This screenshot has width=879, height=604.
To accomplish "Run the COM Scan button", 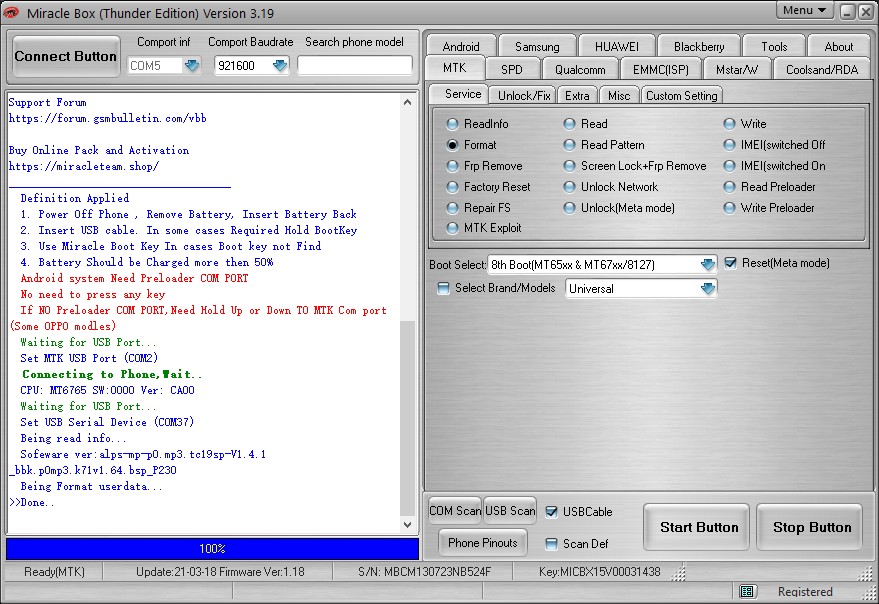I will coord(455,511).
